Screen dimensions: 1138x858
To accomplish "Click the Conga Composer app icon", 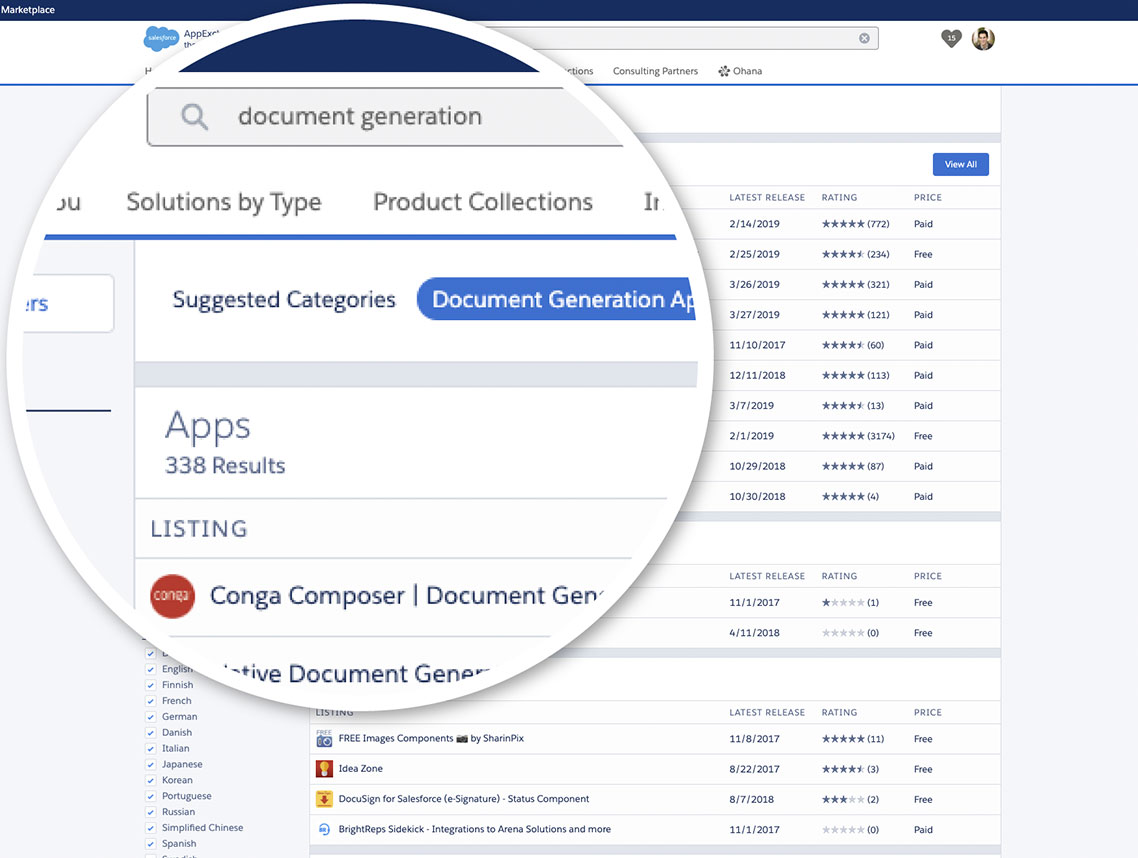I will [172, 596].
